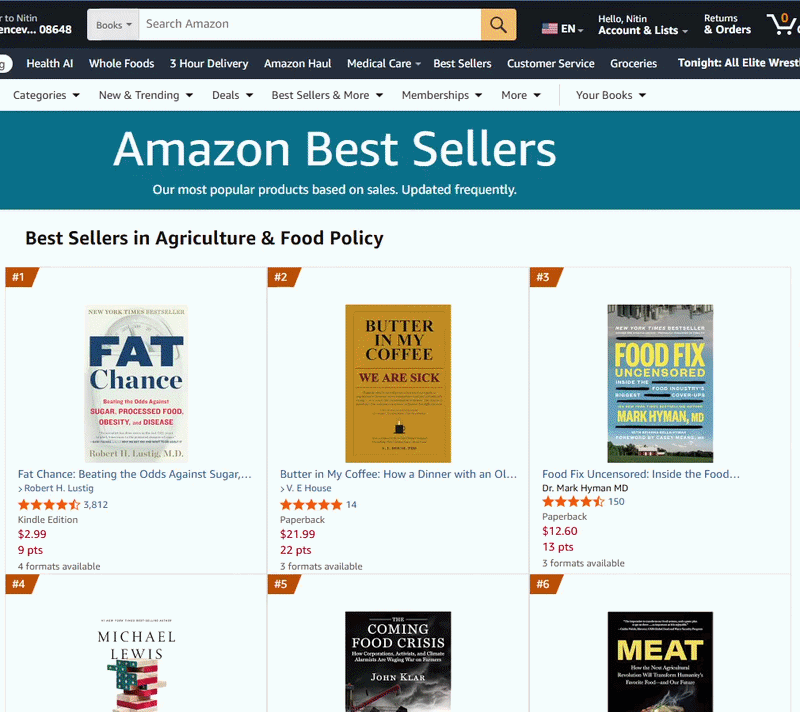The height and width of the screenshot is (712, 800).
Task: Click the search magnifier button
Action: [498, 24]
